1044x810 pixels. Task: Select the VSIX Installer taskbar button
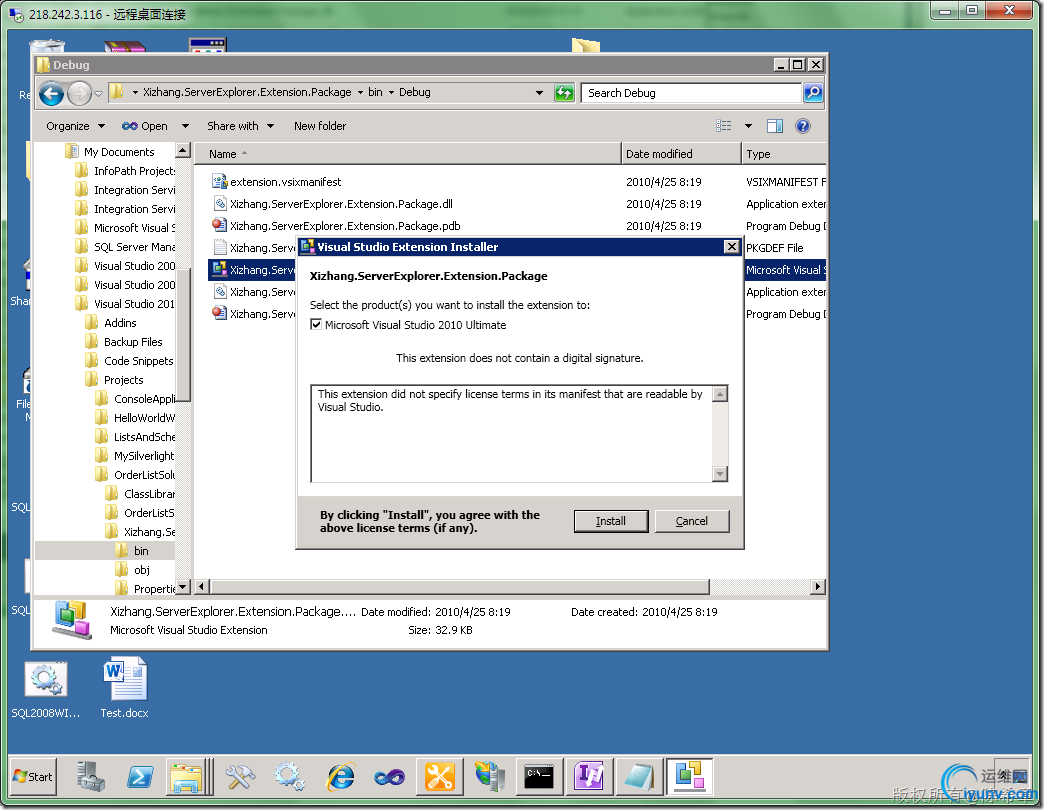click(689, 777)
